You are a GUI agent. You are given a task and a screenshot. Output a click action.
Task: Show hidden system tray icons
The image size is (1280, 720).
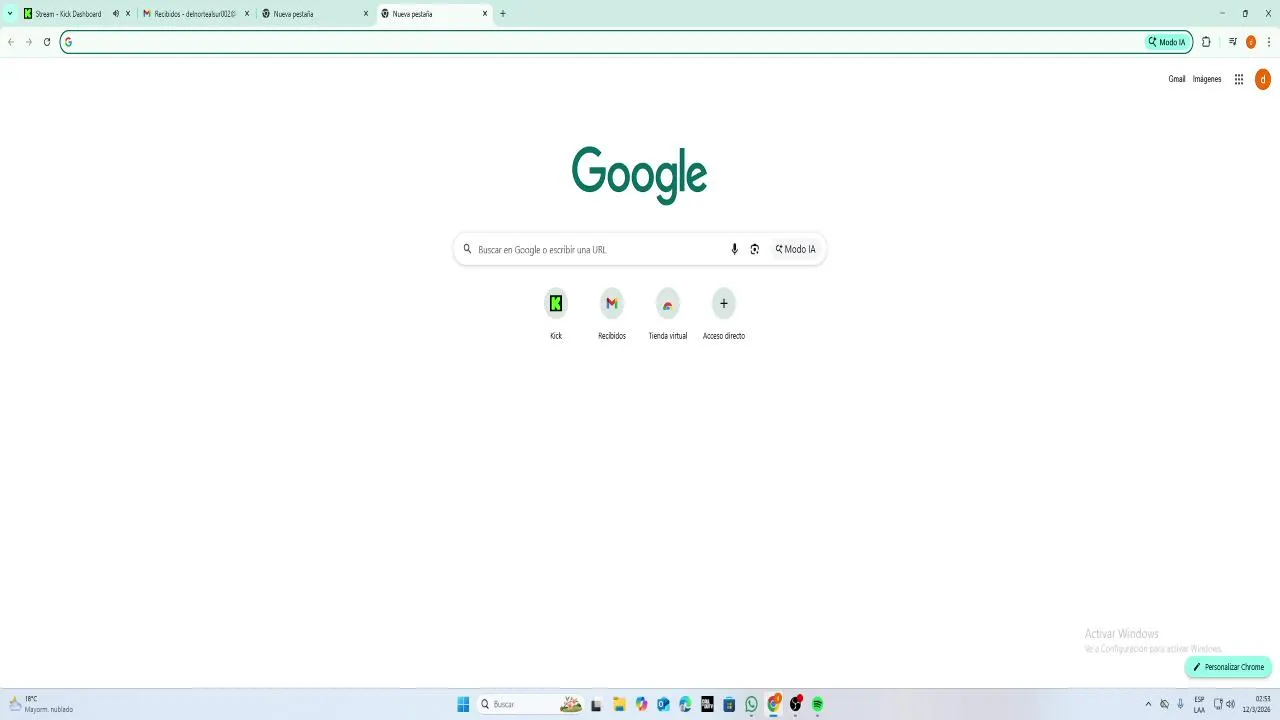(1148, 704)
